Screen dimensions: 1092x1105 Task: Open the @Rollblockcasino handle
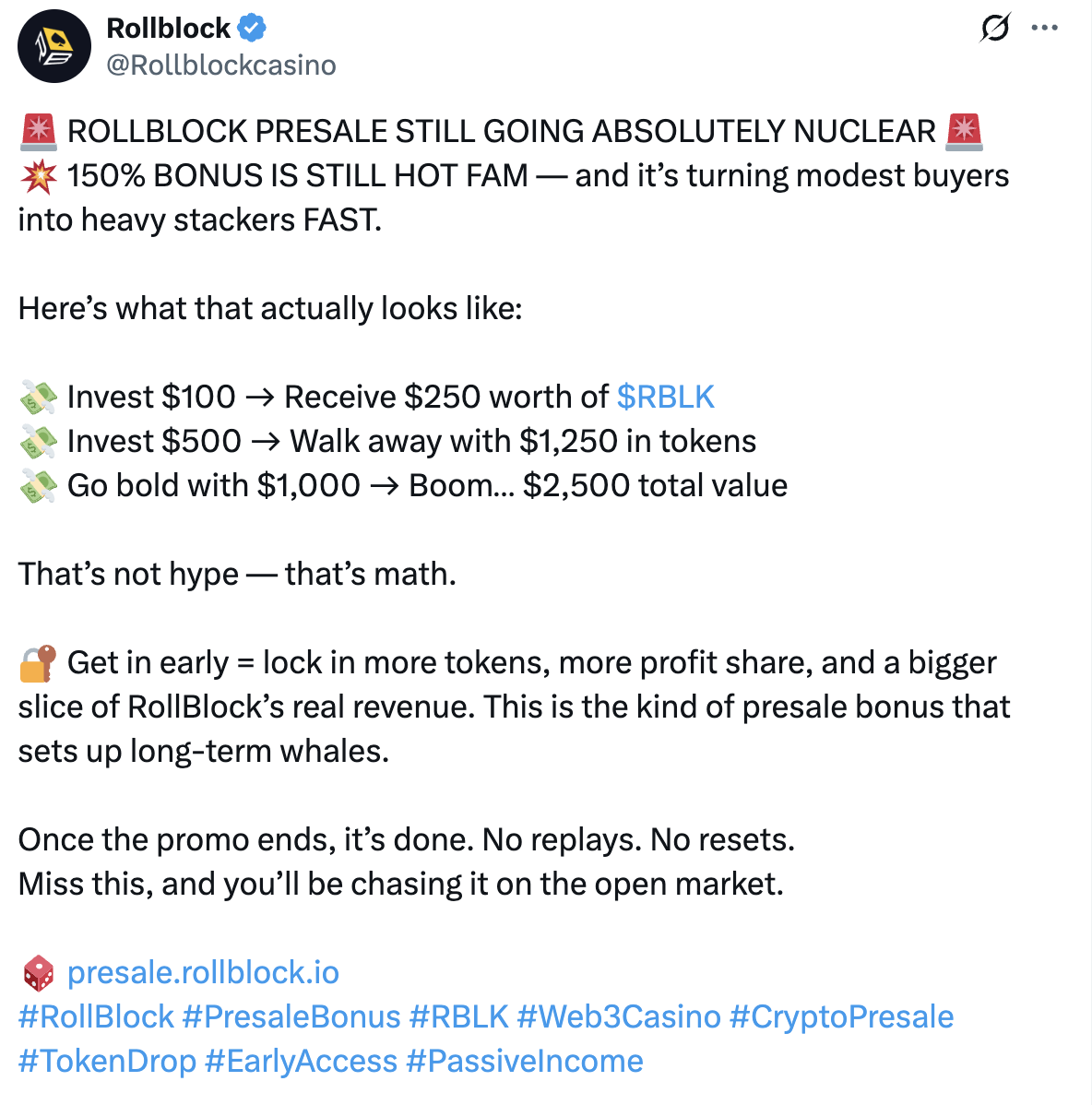click(x=221, y=65)
